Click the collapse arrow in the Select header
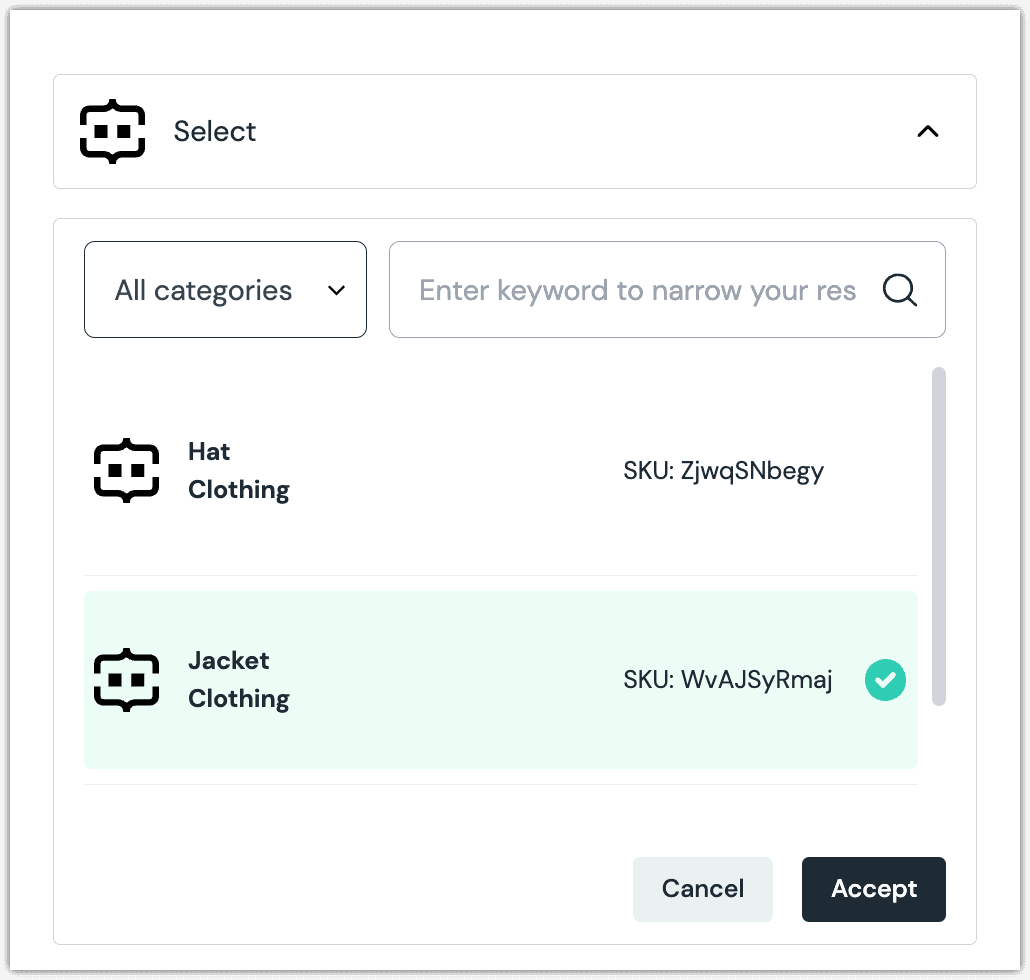Viewport: 1030px width, 980px height. pyautogui.click(x=927, y=131)
